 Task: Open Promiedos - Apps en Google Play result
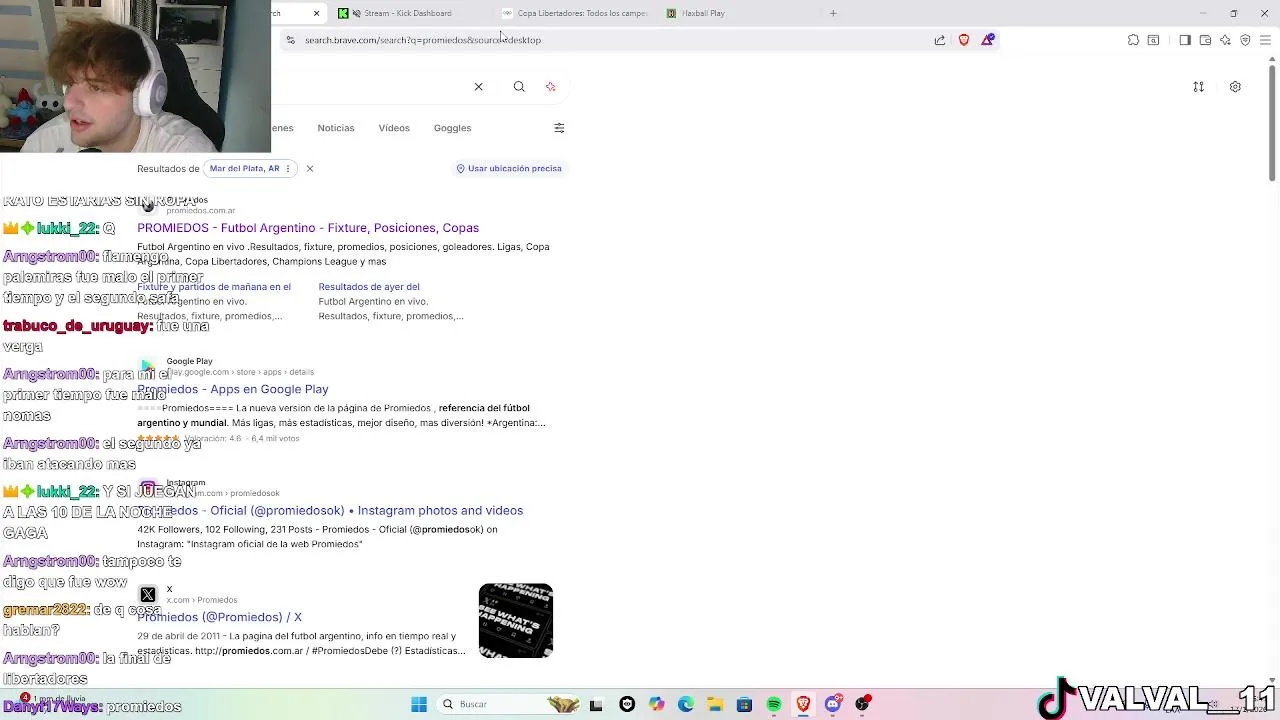click(233, 389)
